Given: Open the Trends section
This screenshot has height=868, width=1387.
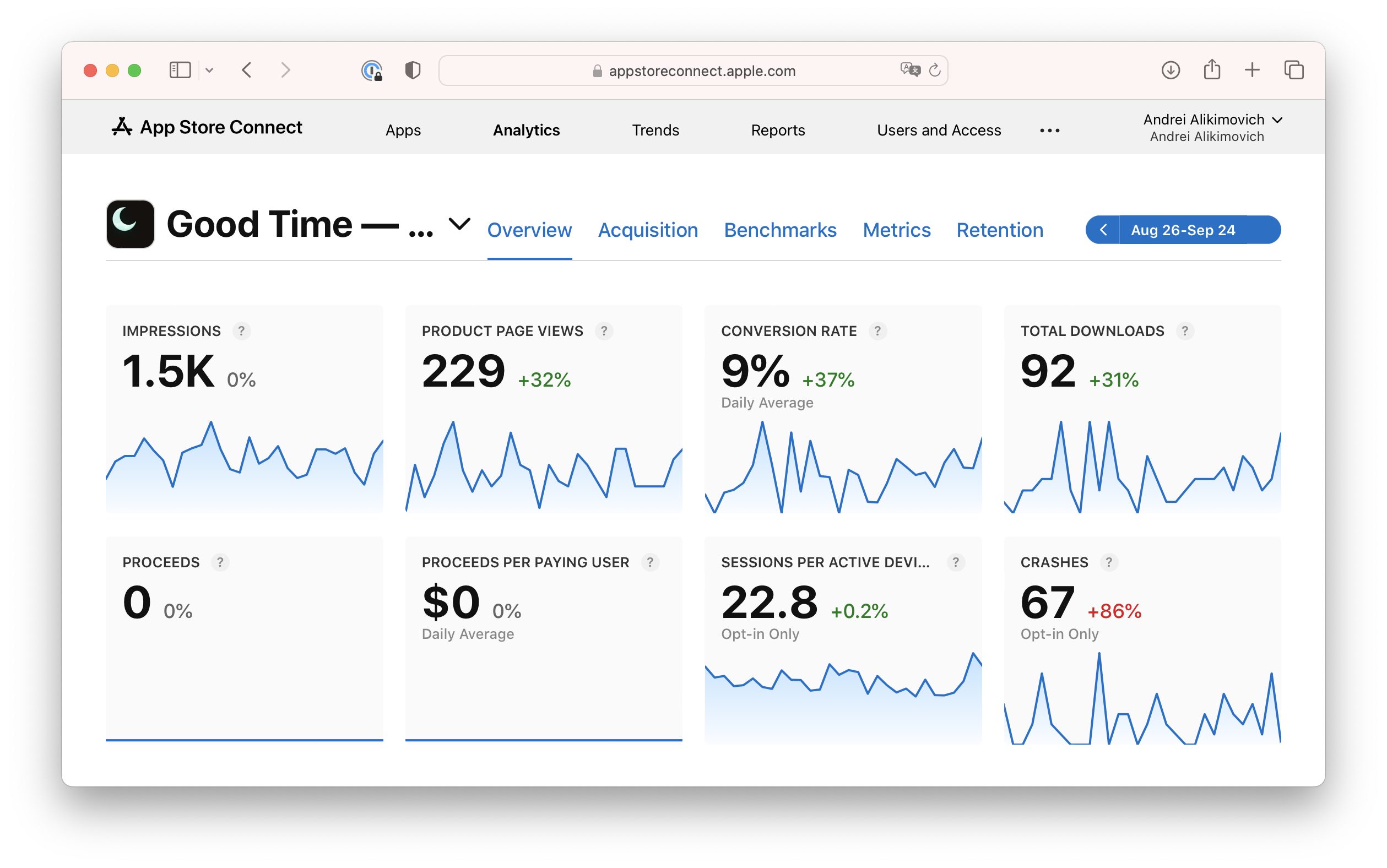Looking at the screenshot, I should (655, 131).
